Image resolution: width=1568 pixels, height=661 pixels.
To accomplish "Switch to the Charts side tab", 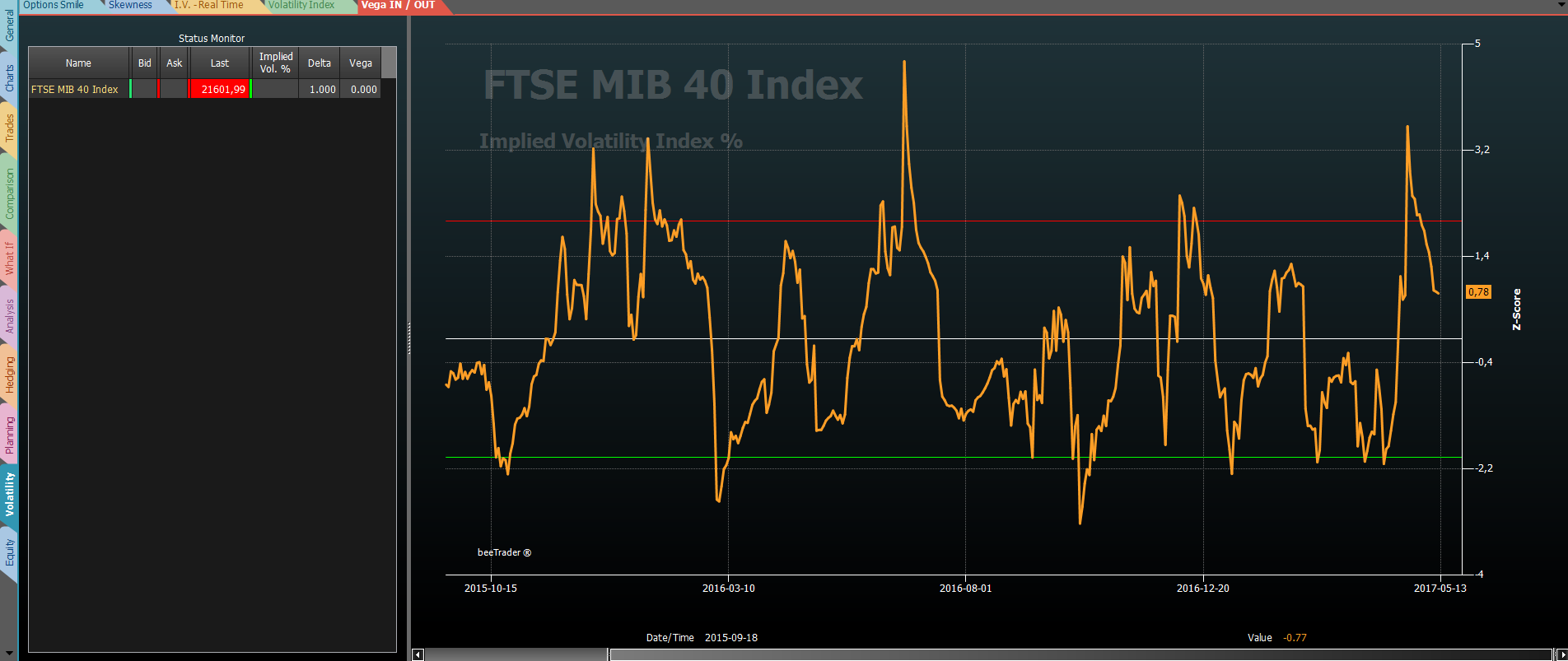I will [x=9, y=77].
